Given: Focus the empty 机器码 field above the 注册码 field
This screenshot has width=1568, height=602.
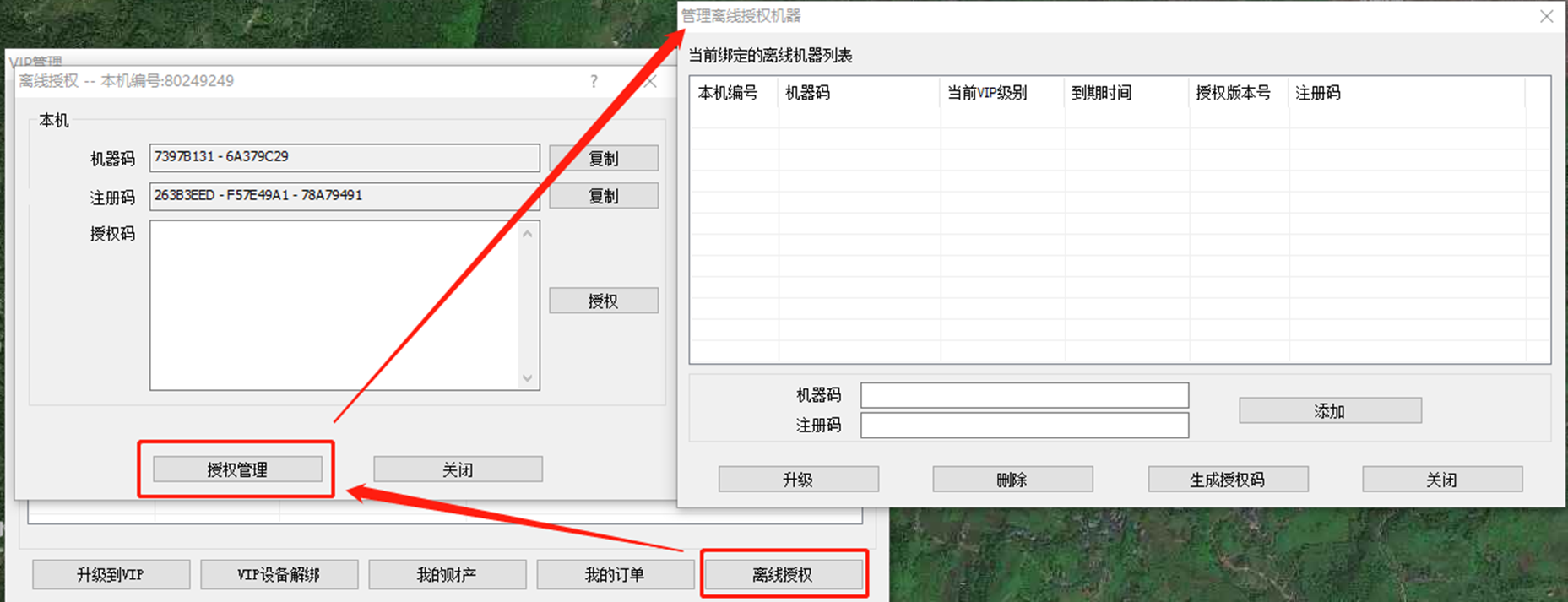Looking at the screenshot, I should (1023, 395).
